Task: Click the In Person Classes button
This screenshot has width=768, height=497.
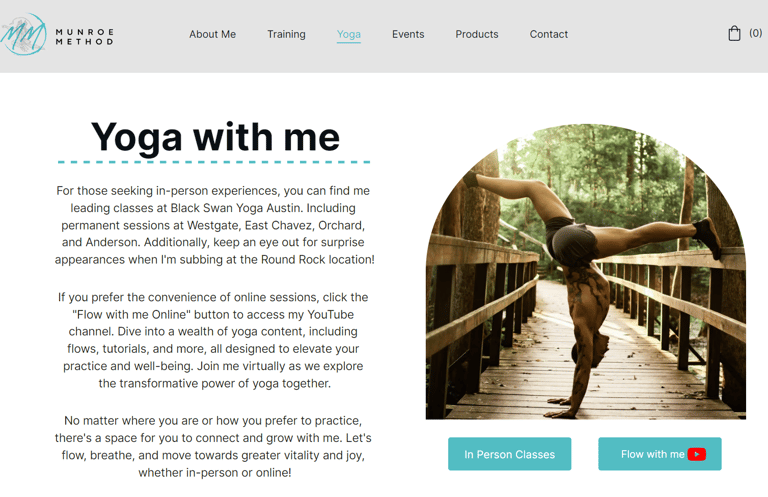Action: click(x=509, y=454)
